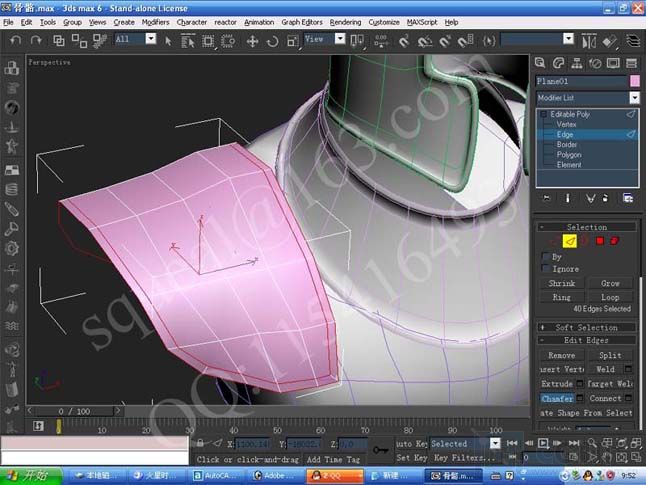
Task: Click the Chamfer button
Action: (x=557, y=398)
